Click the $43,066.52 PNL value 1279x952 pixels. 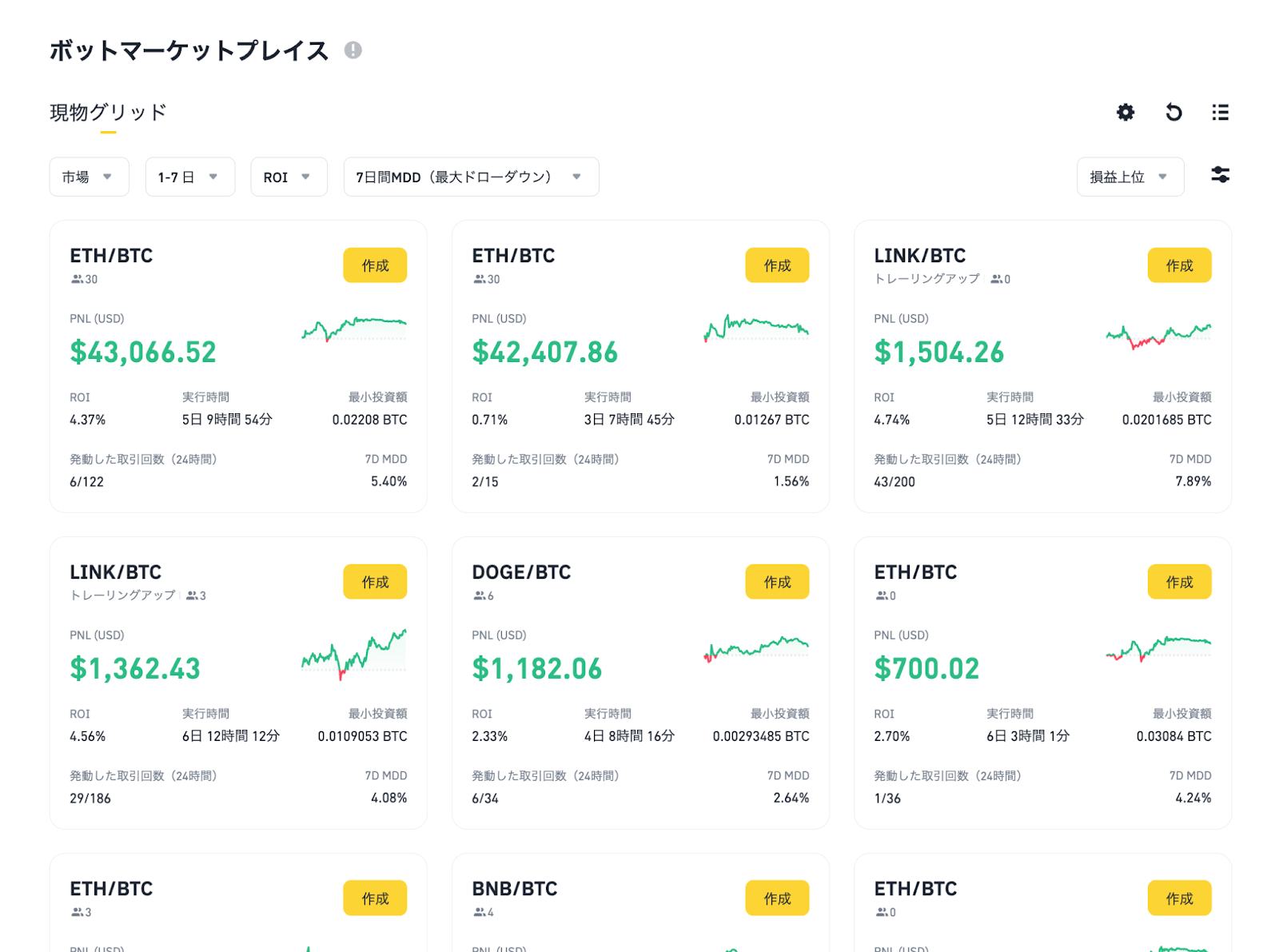[x=143, y=353]
